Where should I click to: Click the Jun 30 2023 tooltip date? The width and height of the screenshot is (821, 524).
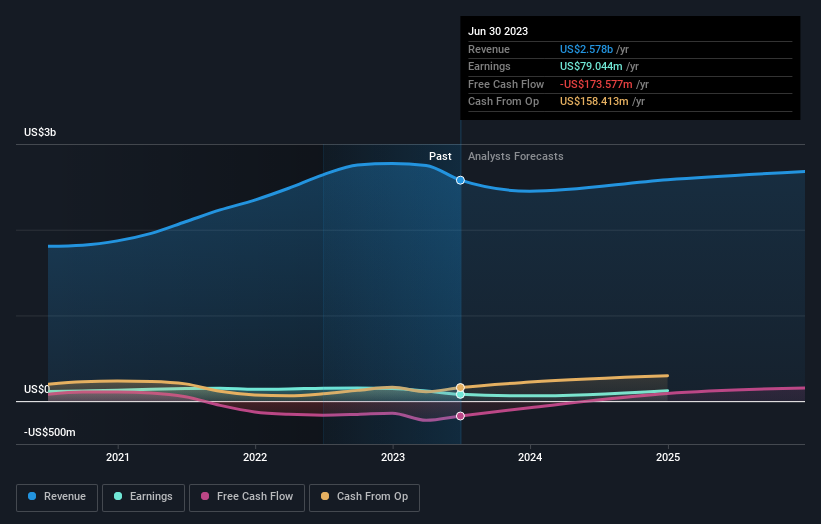(498, 31)
